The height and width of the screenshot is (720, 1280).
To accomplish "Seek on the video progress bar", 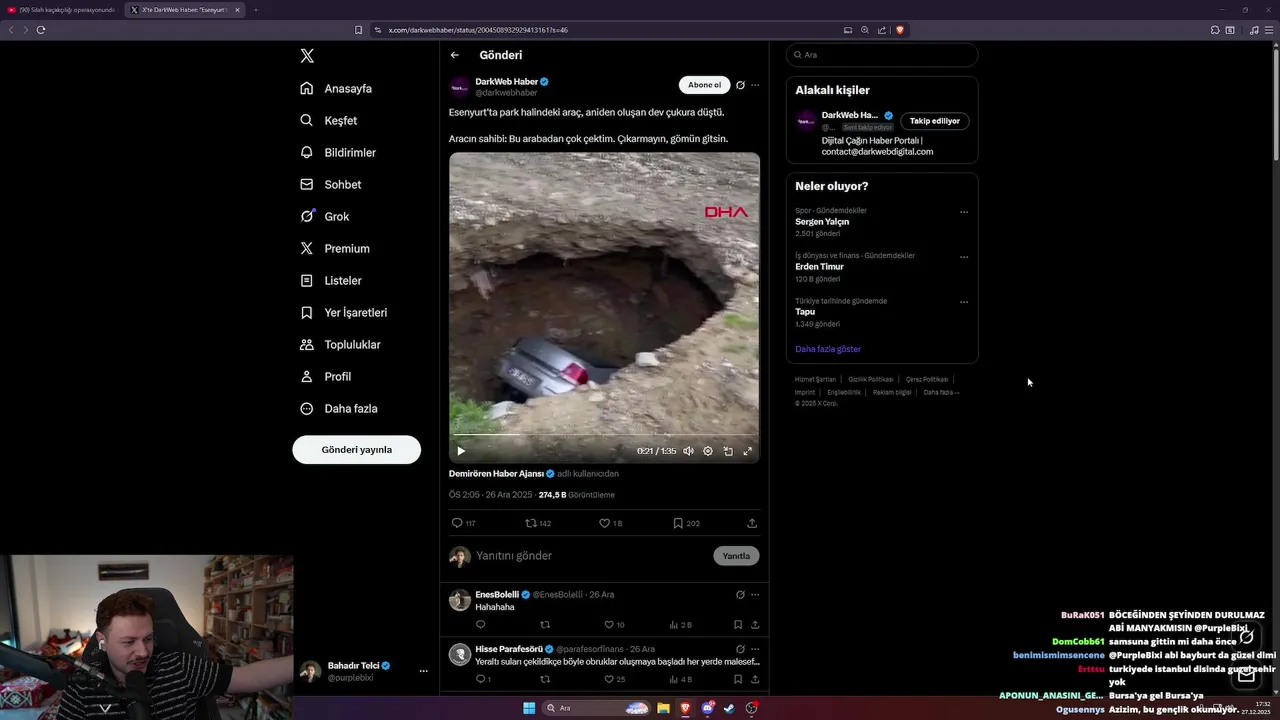I will pyautogui.click(x=604, y=435).
